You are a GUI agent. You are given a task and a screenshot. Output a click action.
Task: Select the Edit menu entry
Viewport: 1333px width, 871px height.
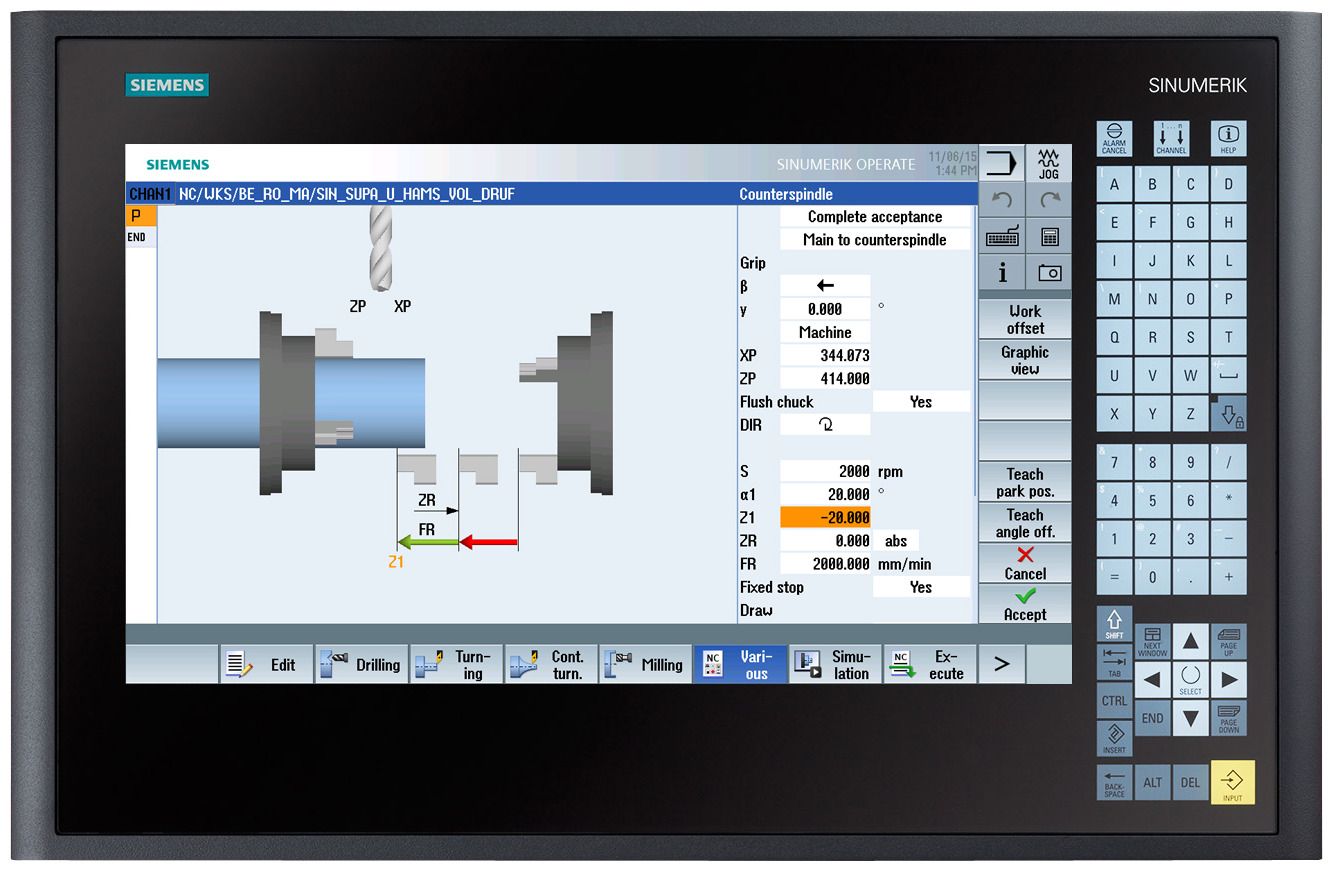click(x=266, y=664)
